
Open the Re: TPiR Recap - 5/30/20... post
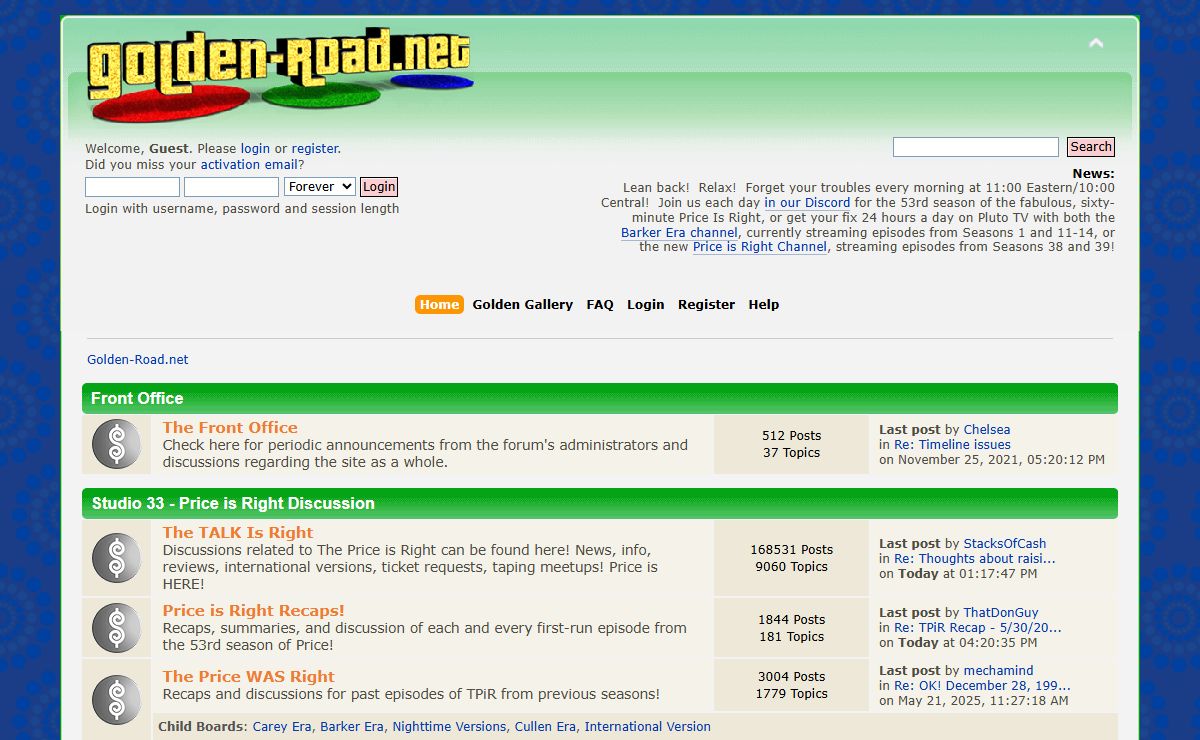(x=977, y=628)
